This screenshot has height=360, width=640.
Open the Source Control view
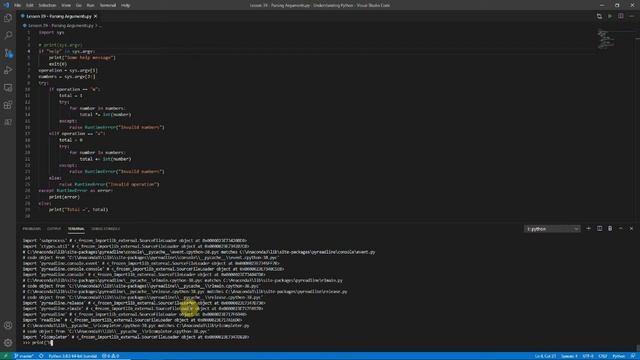click(x=8, y=53)
